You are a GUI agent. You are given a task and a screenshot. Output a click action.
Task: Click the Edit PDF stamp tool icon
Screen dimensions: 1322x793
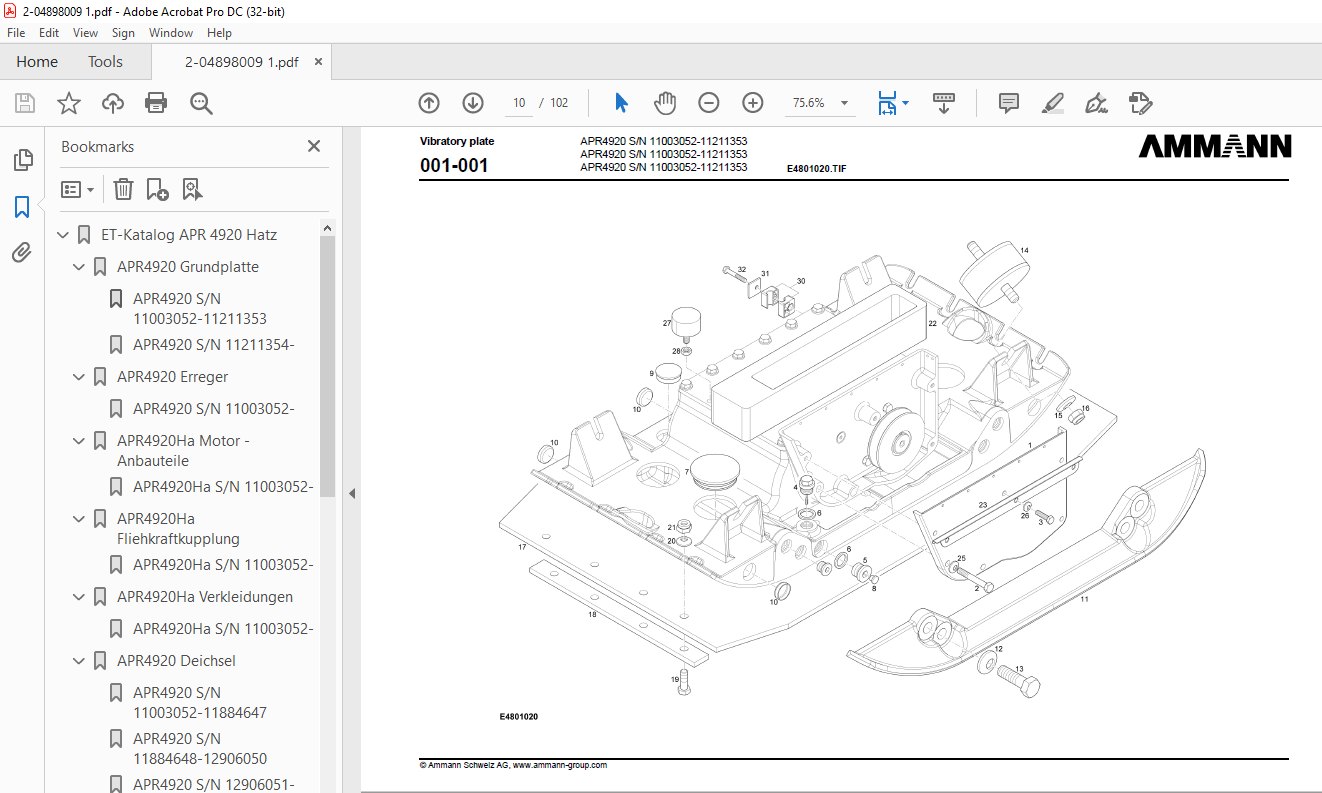pos(1141,103)
